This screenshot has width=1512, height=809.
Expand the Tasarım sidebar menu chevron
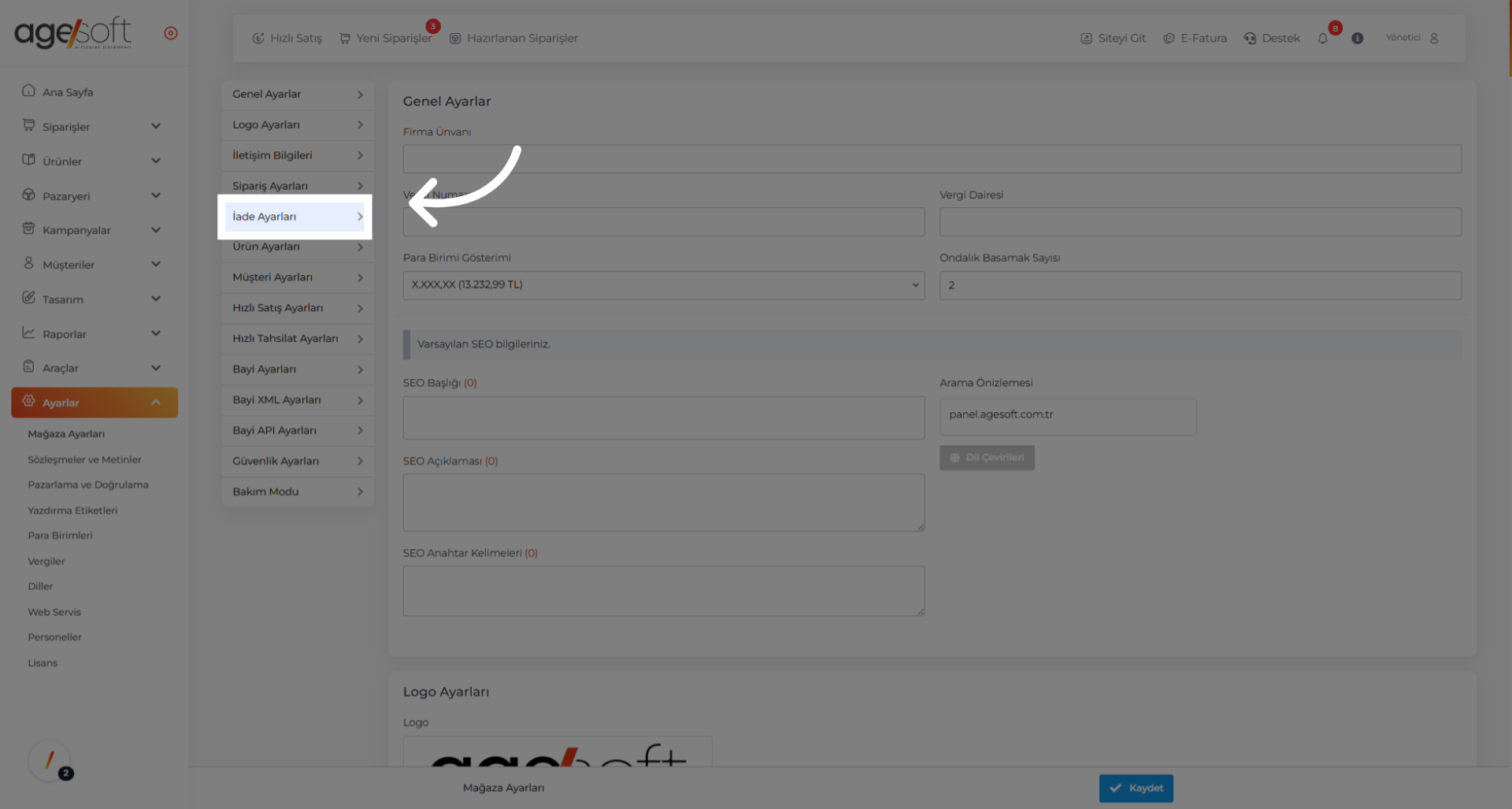point(156,299)
